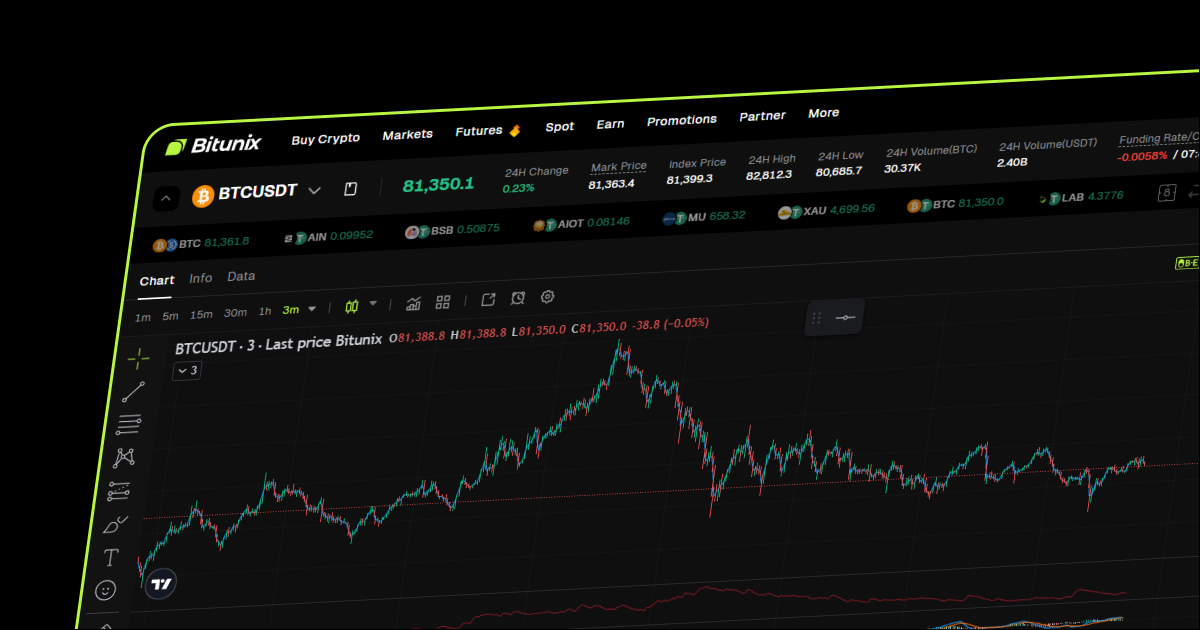Open chart type dropdown arrow

point(373,304)
